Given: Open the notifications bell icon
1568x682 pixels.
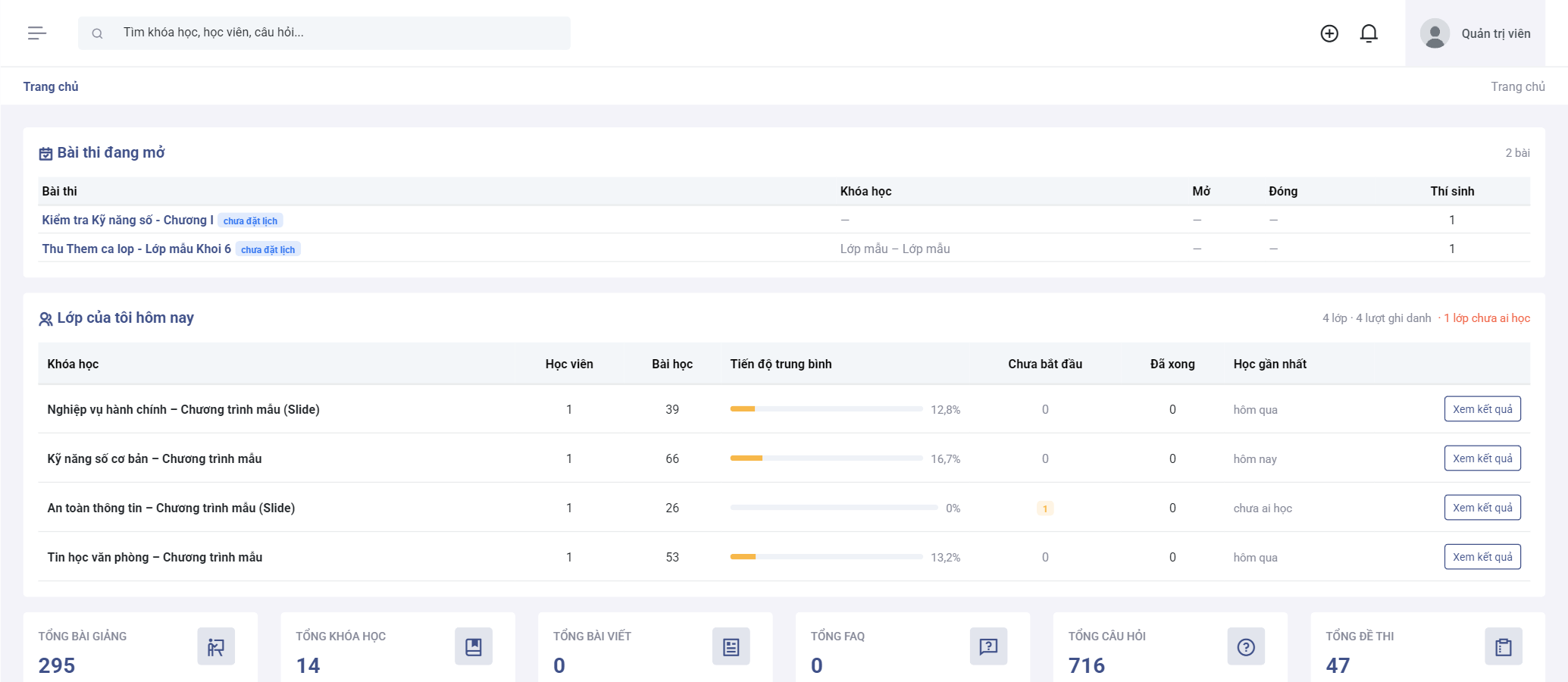Looking at the screenshot, I should tap(1369, 33).
